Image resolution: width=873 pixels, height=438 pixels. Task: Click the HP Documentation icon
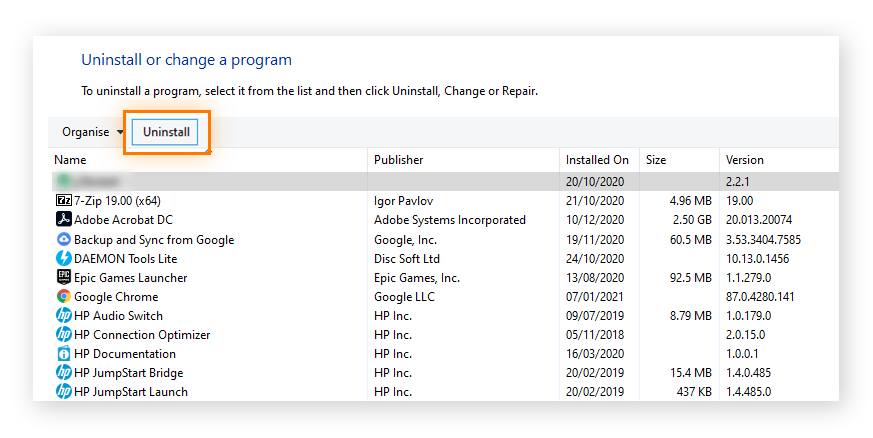(64, 353)
